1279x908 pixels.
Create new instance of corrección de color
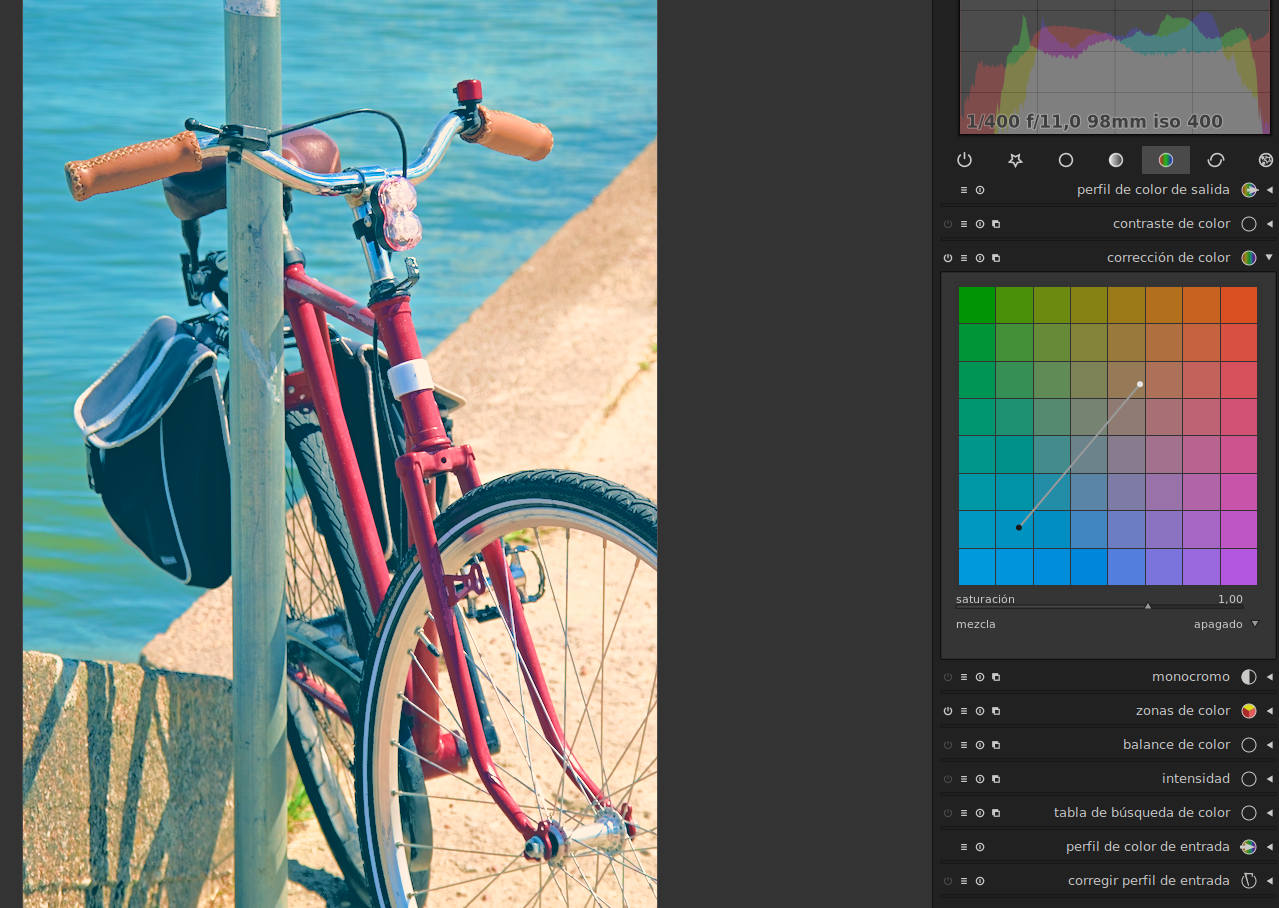tap(996, 258)
